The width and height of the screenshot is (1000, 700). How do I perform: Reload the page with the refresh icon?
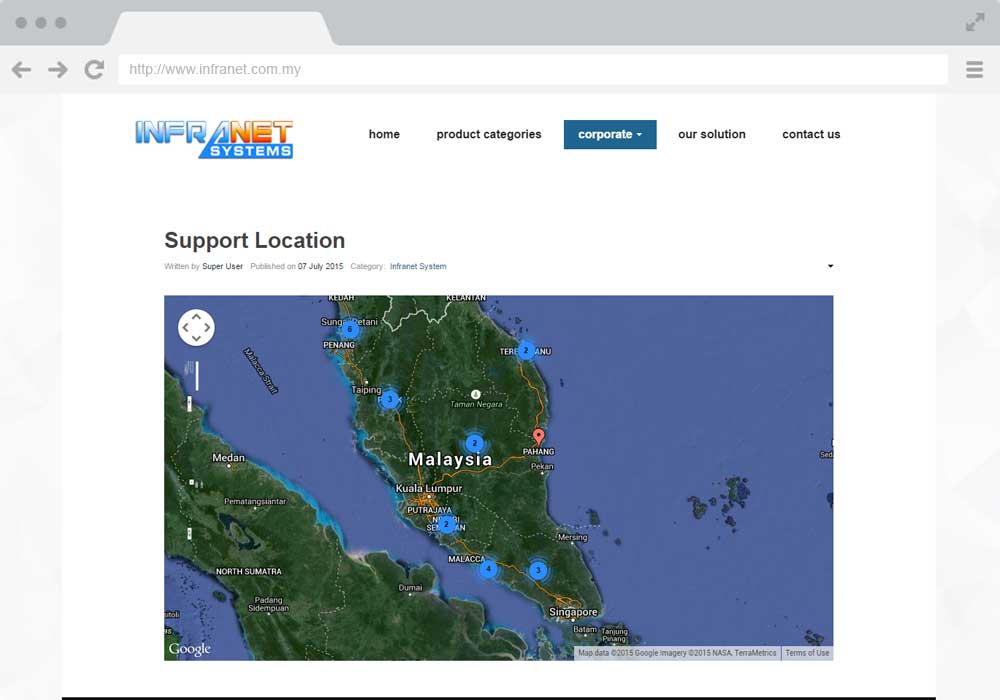tap(94, 69)
